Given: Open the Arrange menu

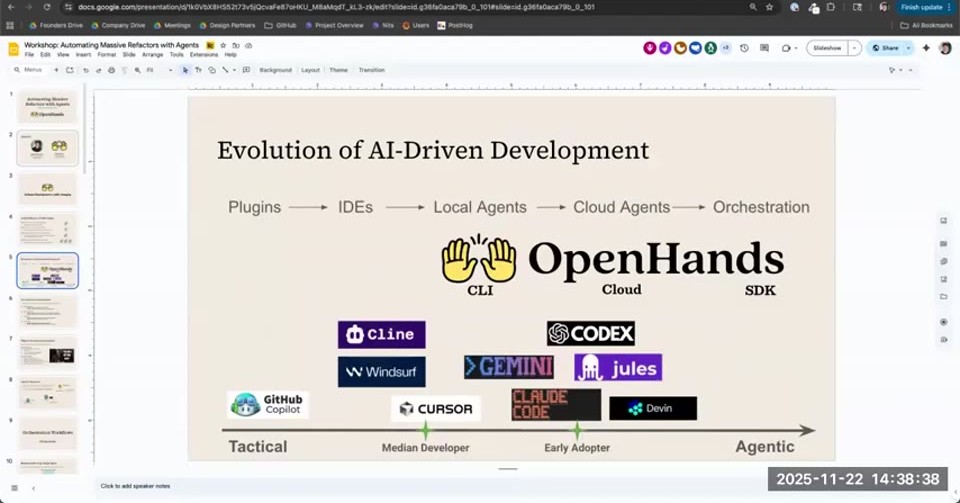Looking at the screenshot, I should [152, 54].
